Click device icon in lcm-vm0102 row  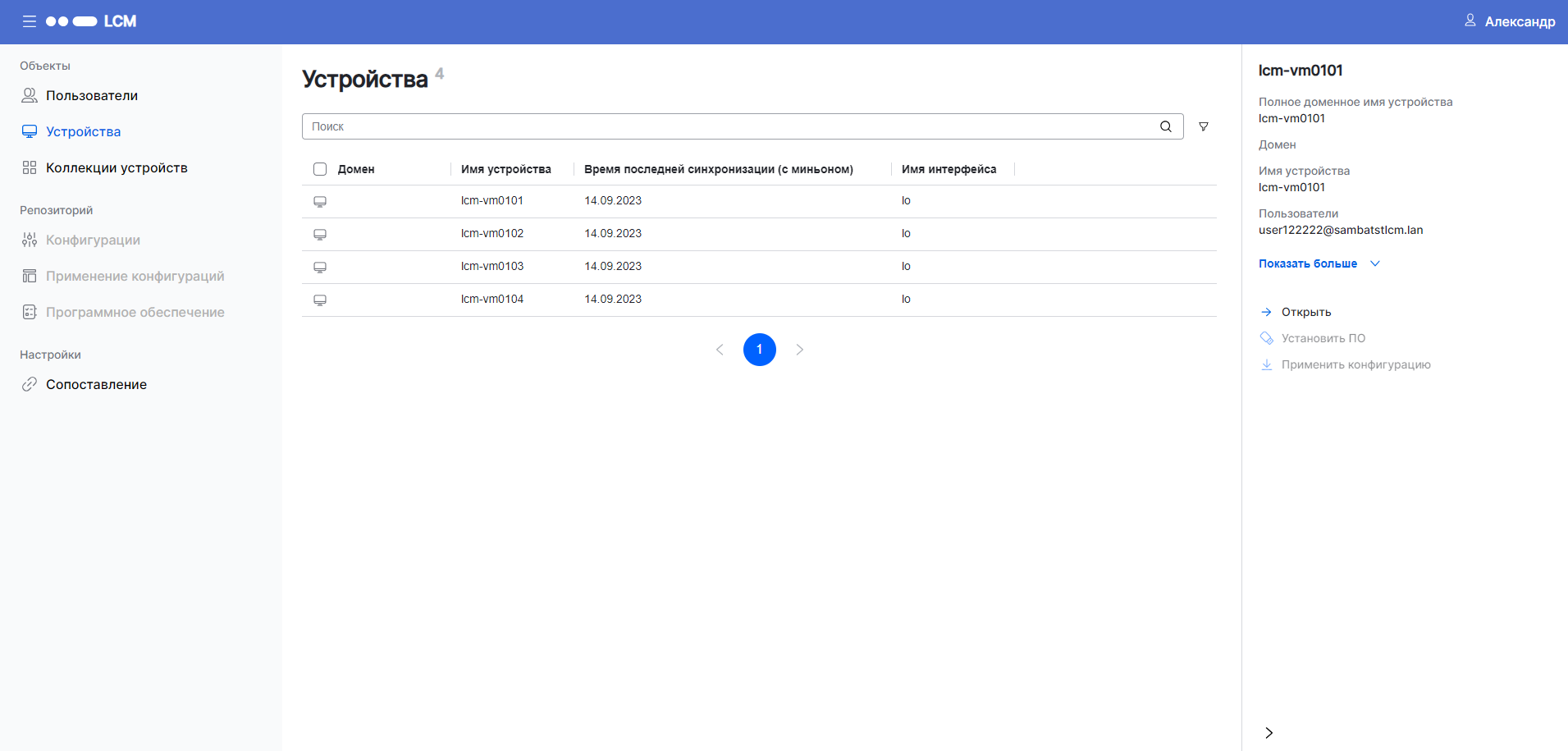click(320, 235)
